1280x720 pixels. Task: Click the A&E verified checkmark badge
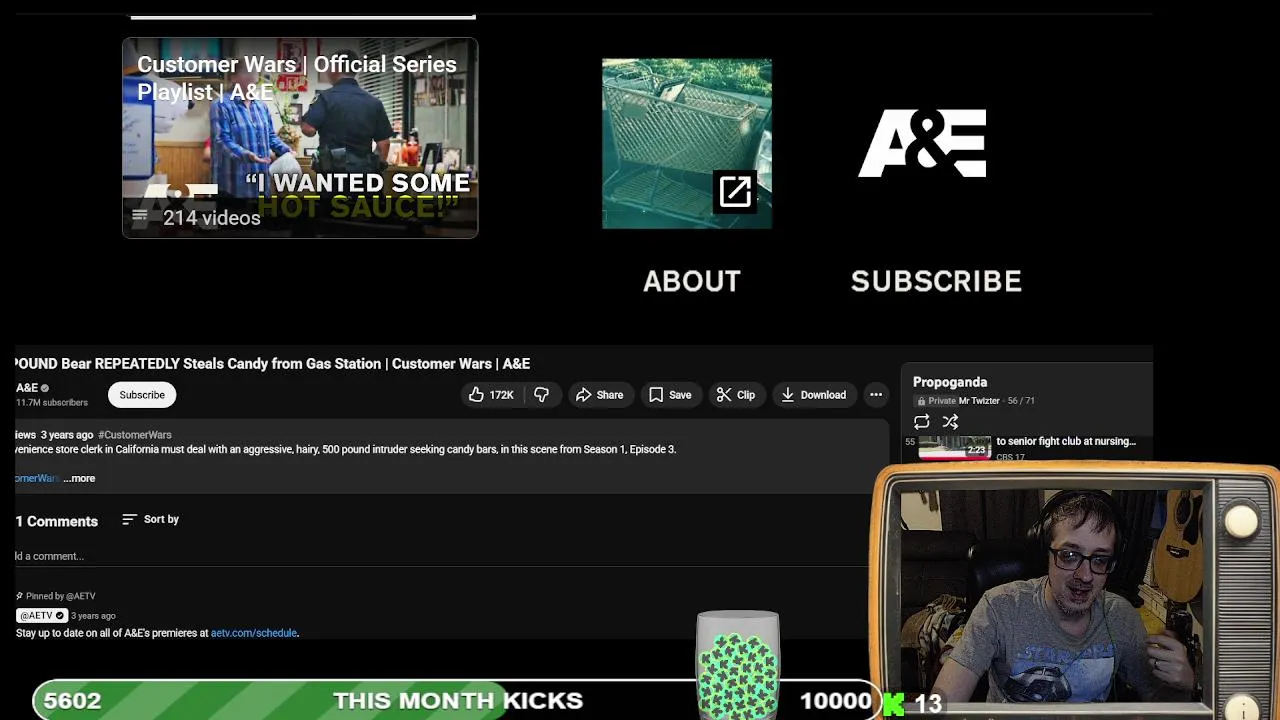click(44, 388)
